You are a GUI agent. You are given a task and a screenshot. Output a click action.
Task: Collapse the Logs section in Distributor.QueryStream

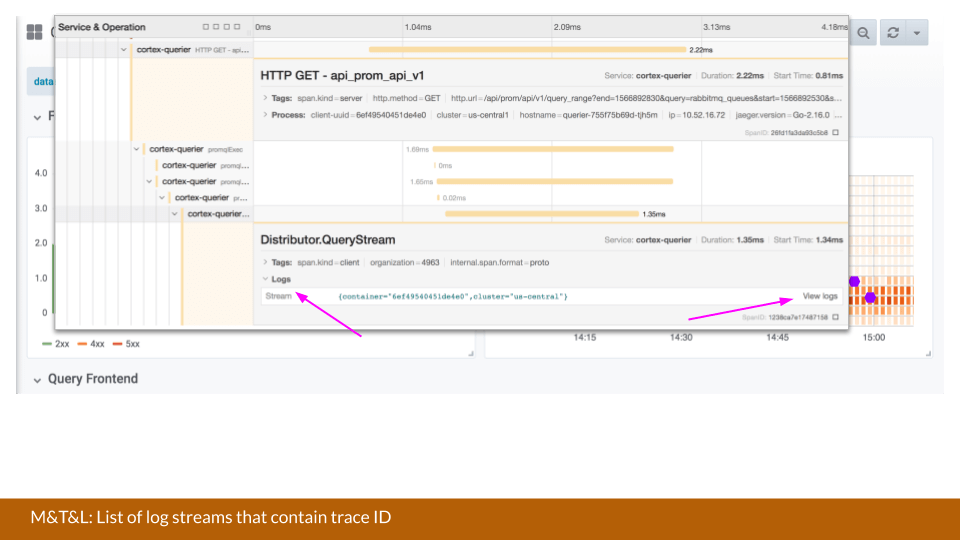coord(265,279)
